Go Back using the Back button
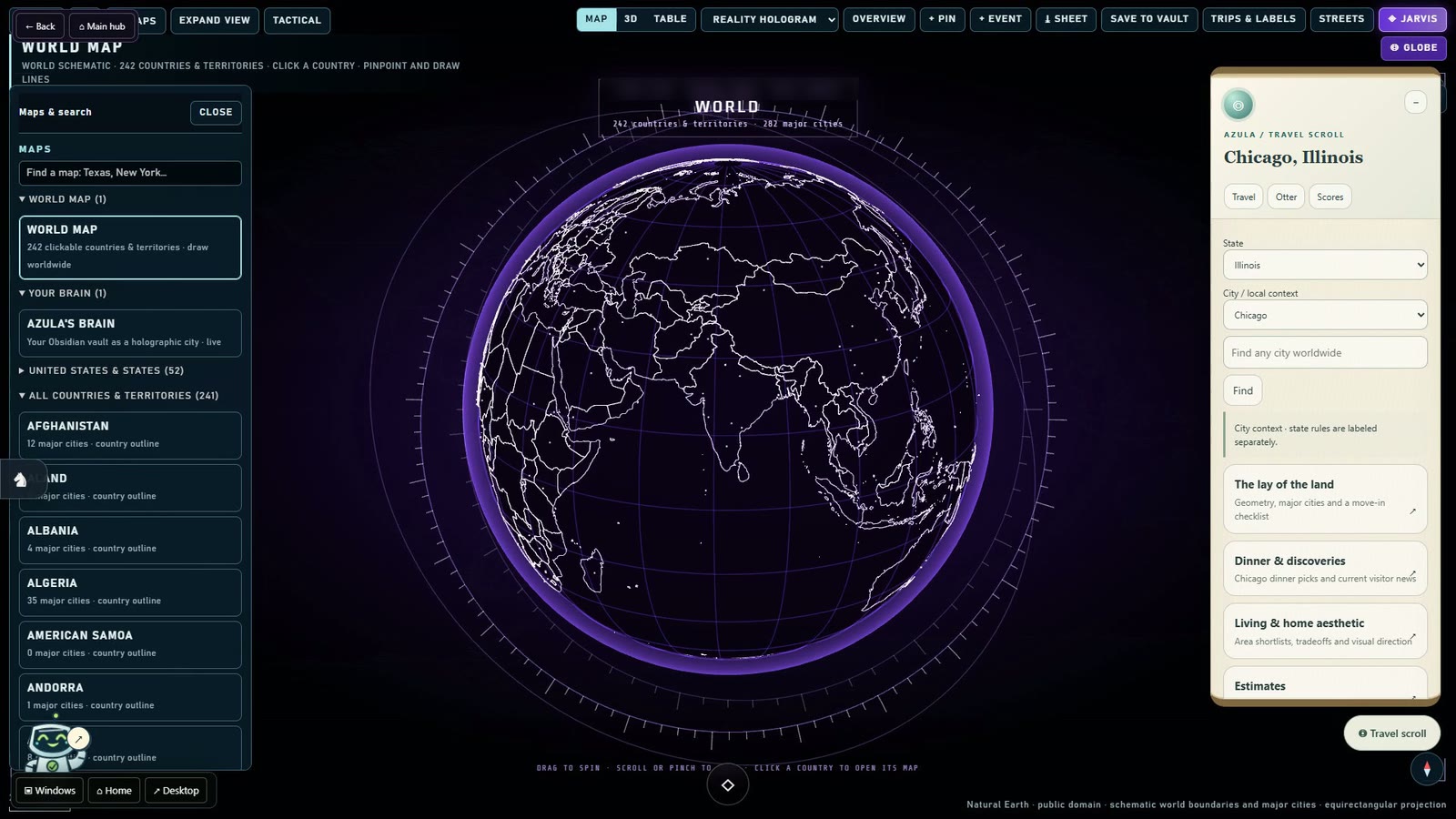Screen dimensions: 1456x819 pyautogui.click(x=40, y=26)
